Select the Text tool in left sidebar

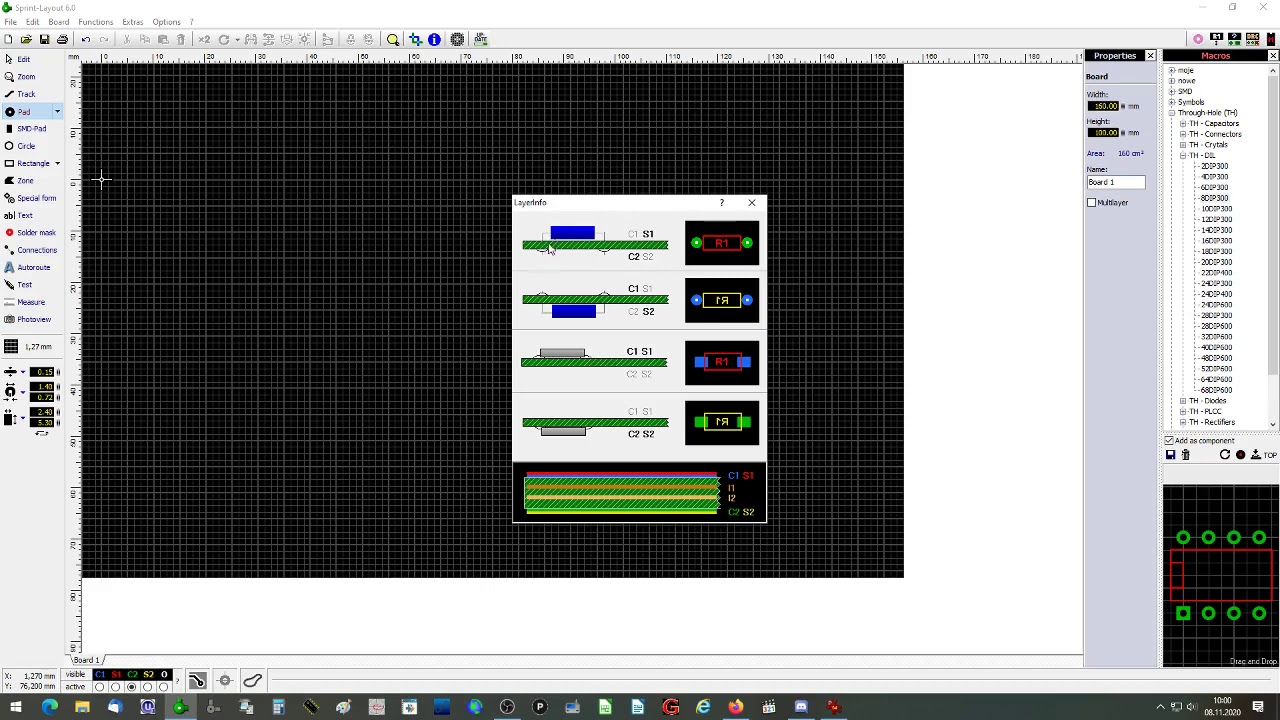(x=20, y=215)
